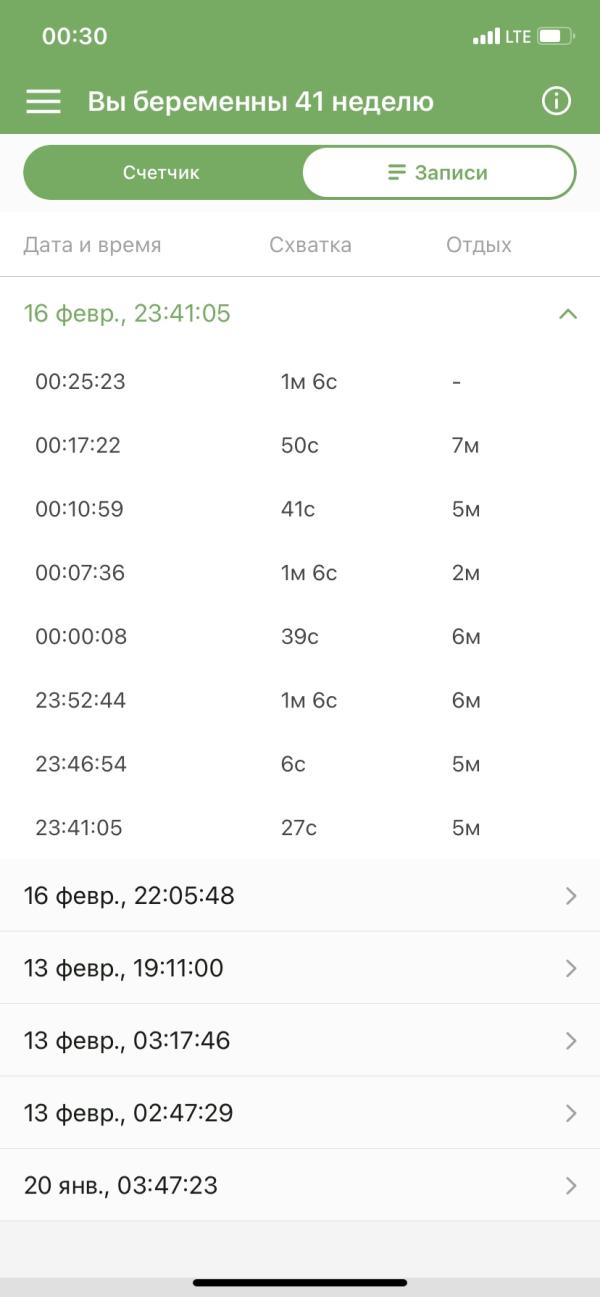Tap the Вы беременны 41 неделю title
Viewport: 600px width, 1297px height.
(x=260, y=102)
